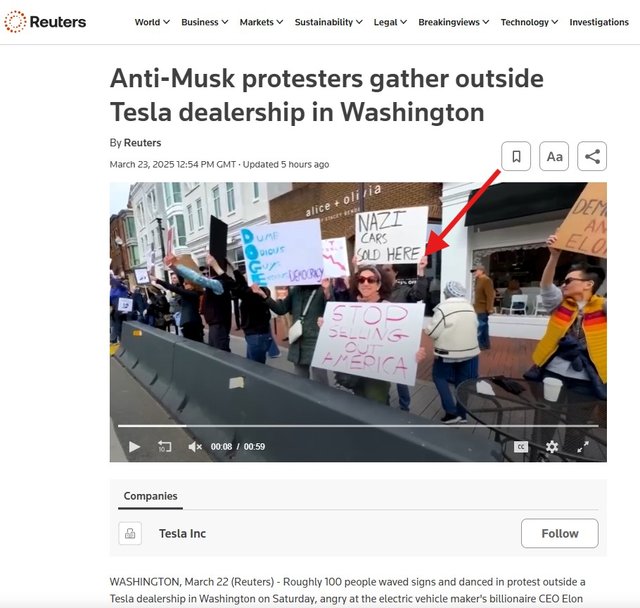Seek along the video progress bar
This screenshot has height=608, width=640.
click(x=358, y=426)
